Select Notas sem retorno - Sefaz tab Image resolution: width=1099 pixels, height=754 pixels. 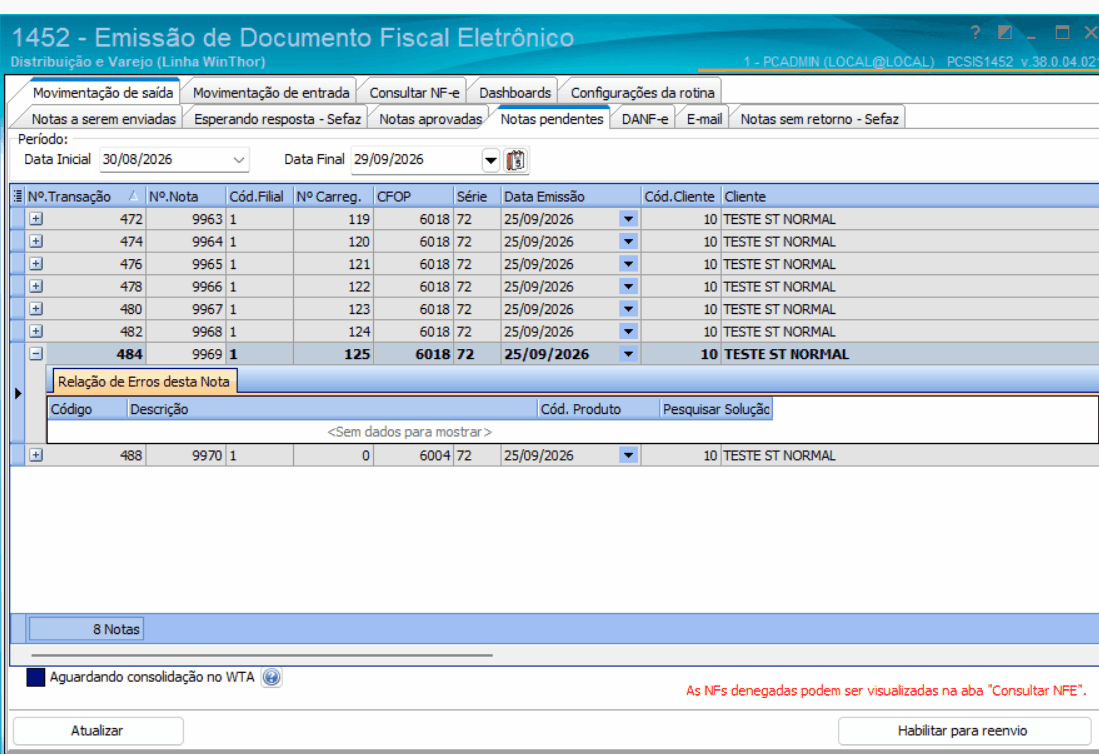(819, 119)
